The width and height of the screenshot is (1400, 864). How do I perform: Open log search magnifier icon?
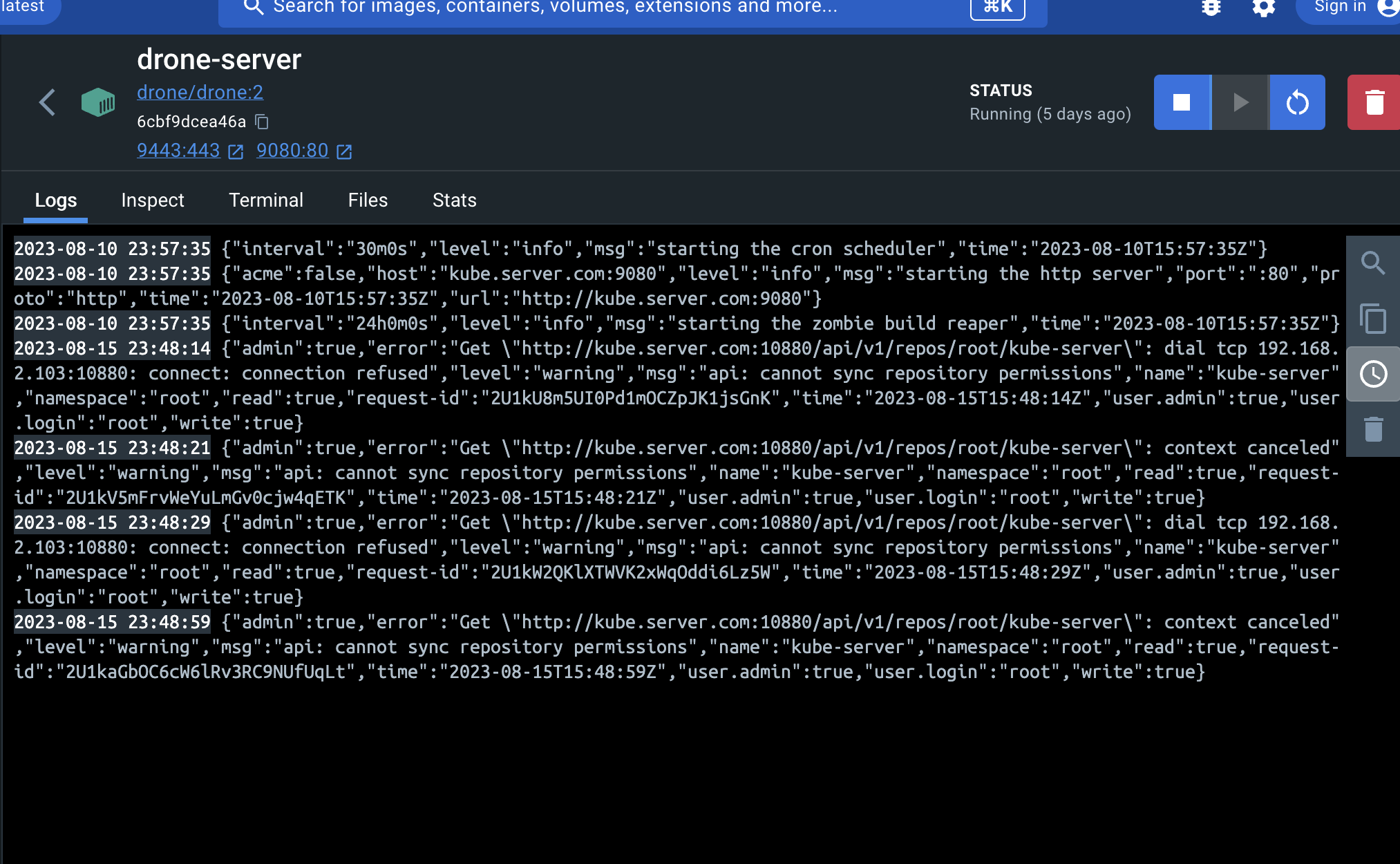pos(1373,263)
